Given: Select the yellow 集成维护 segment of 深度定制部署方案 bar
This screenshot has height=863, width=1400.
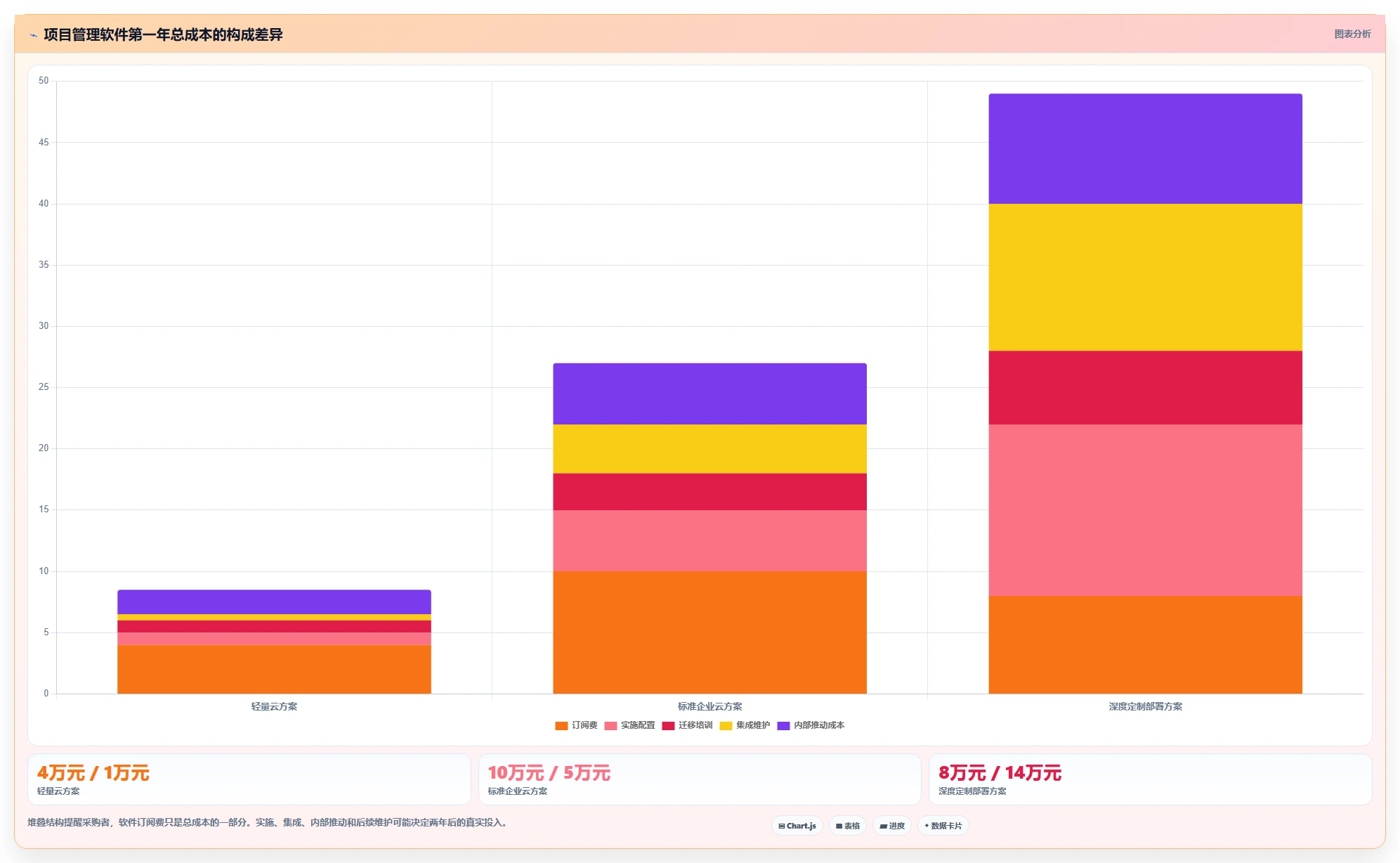Looking at the screenshot, I should point(1145,278).
